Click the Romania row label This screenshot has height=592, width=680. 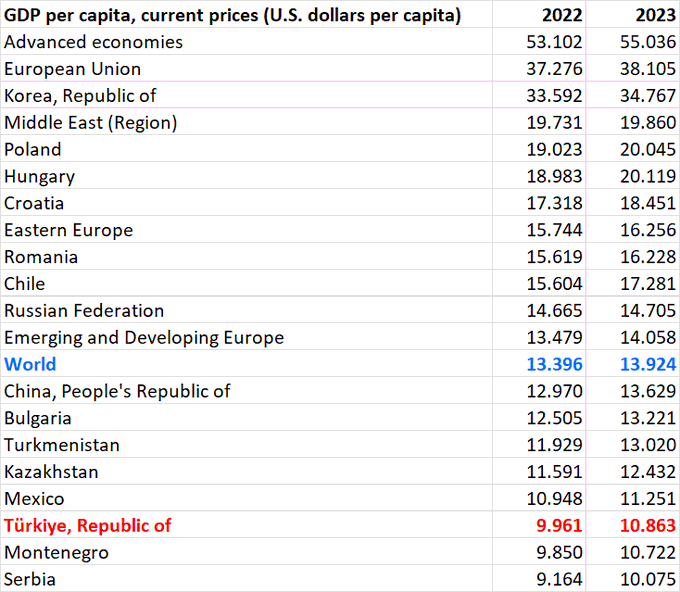[x=41, y=257]
